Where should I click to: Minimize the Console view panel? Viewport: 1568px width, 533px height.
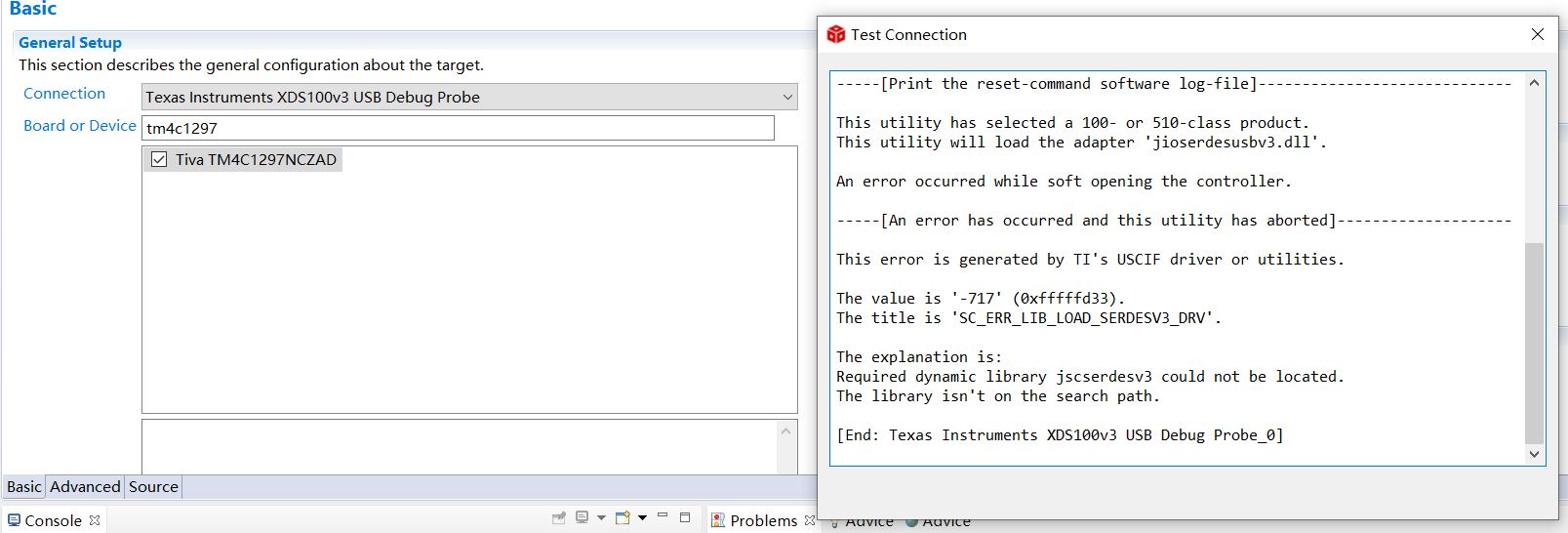click(663, 516)
